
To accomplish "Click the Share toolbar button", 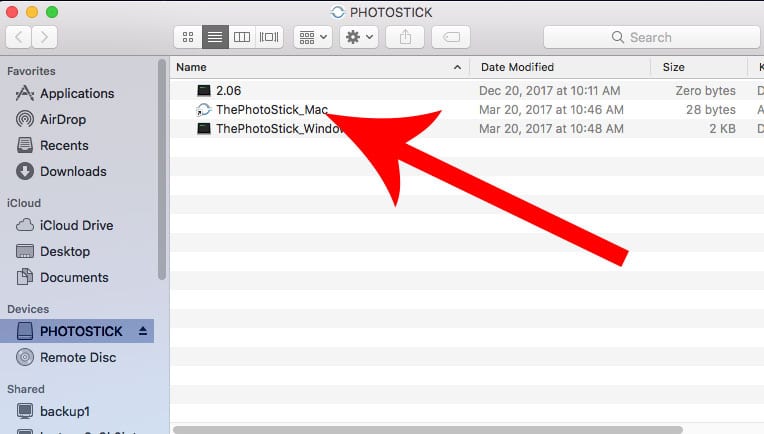I will [405, 37].
